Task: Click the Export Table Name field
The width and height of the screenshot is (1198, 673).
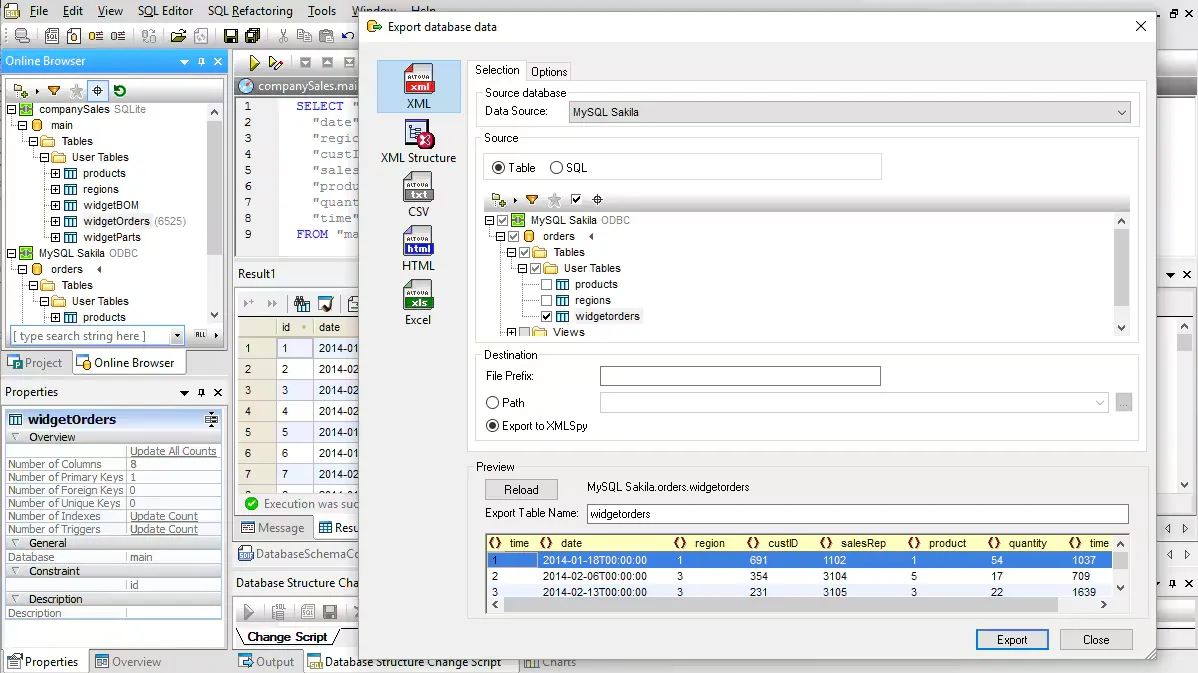Action: tap(857, 514)
